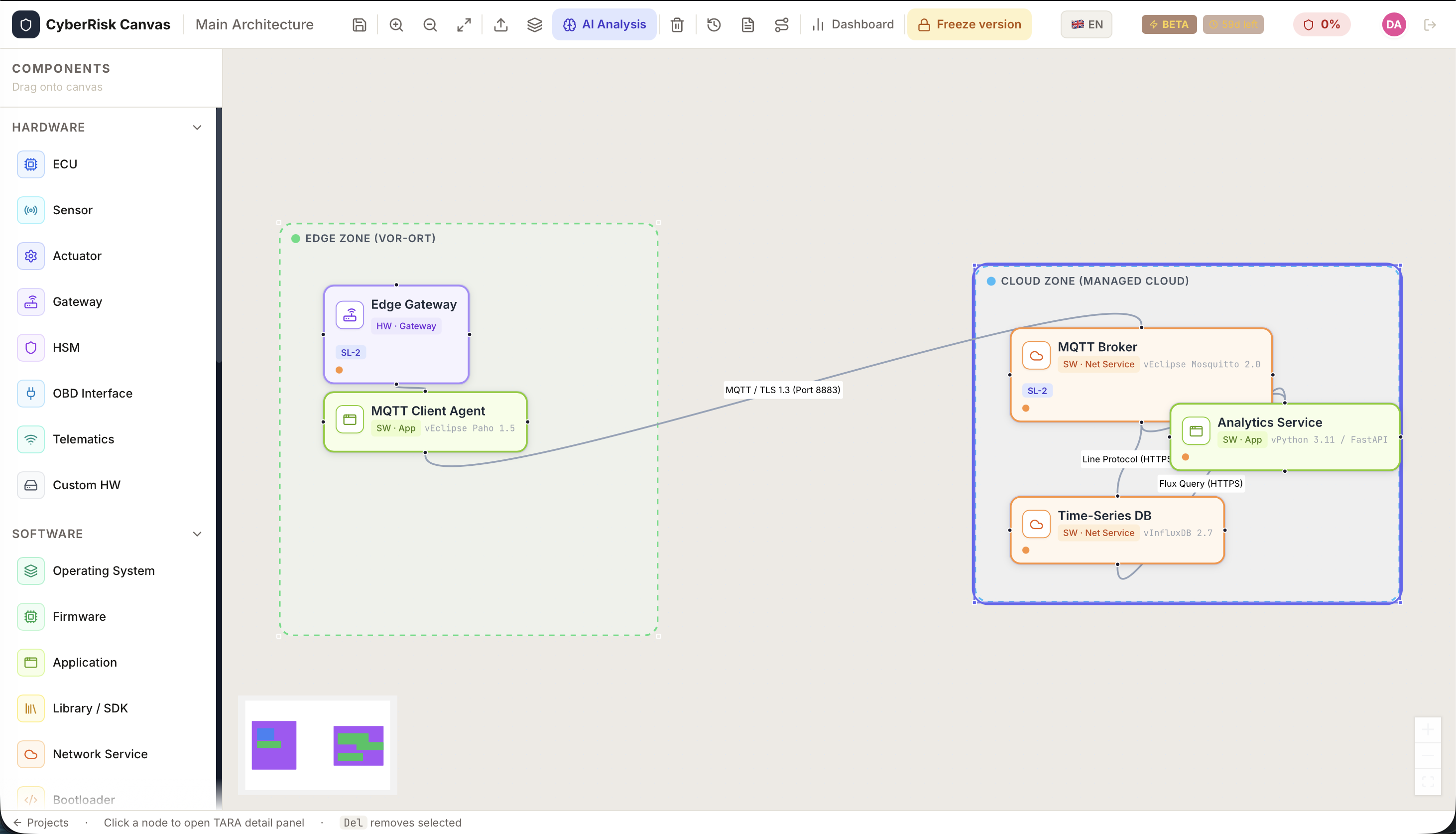
Task: Click the route/flow icon in toolbar
Action: tap(781, 24)
